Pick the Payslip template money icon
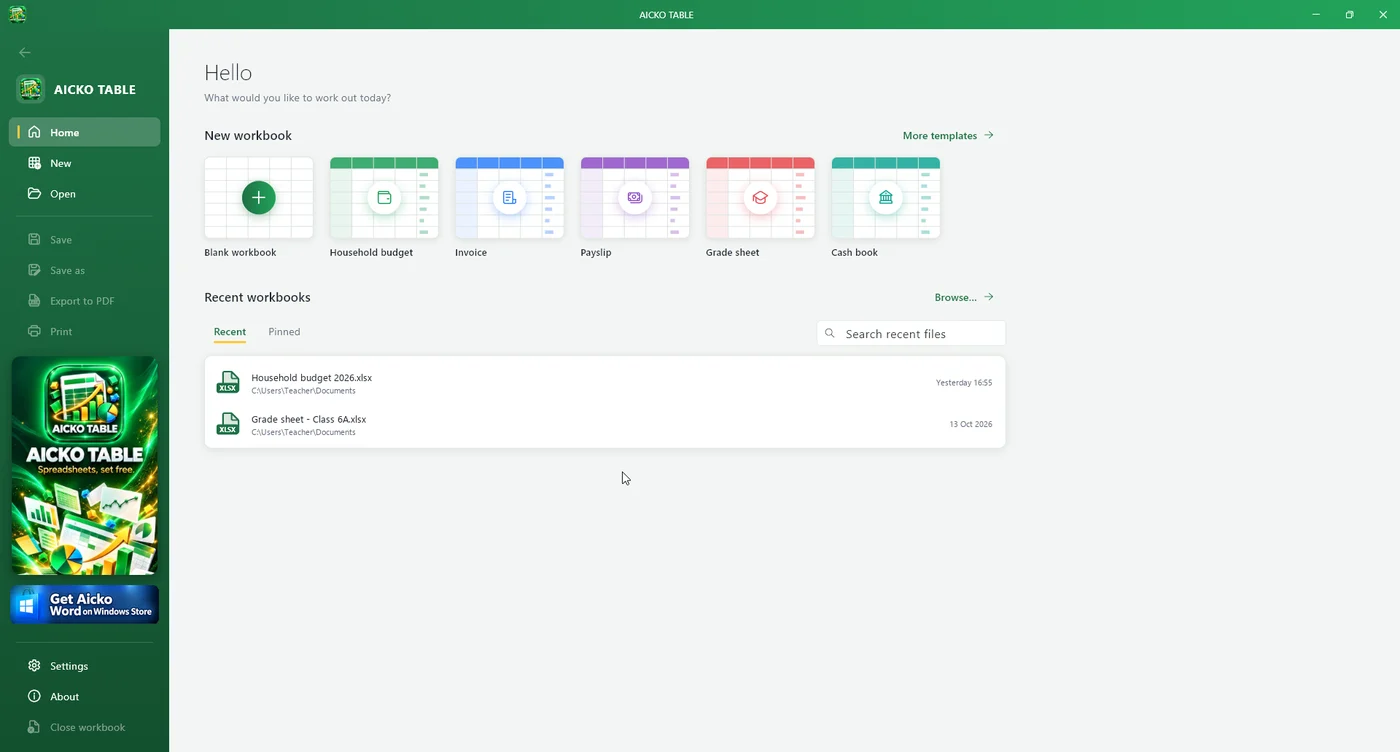 (x=635, y=198)
